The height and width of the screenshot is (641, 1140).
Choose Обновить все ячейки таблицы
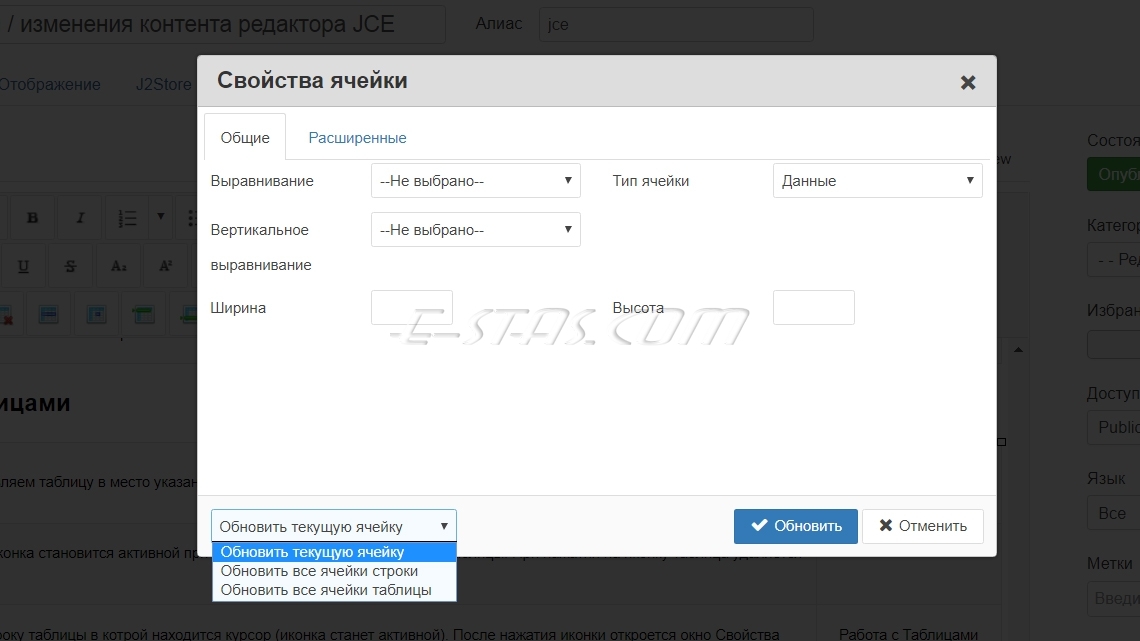point(334,590)
